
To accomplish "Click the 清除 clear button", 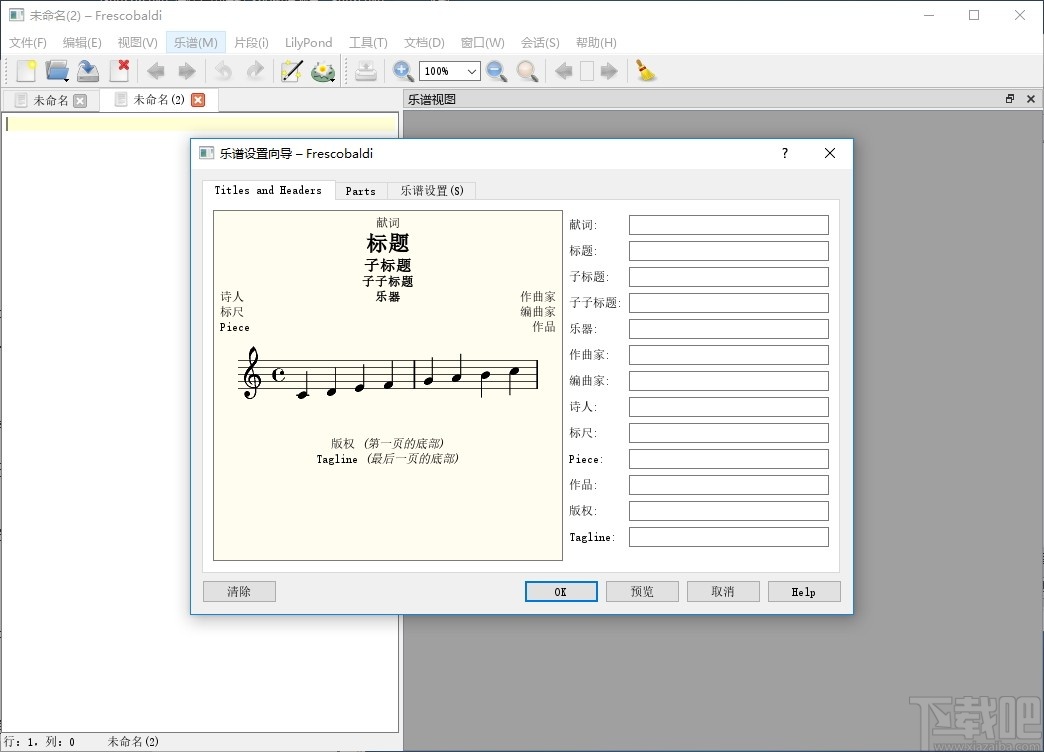I will pyautogui.click(x=239, y=592).
